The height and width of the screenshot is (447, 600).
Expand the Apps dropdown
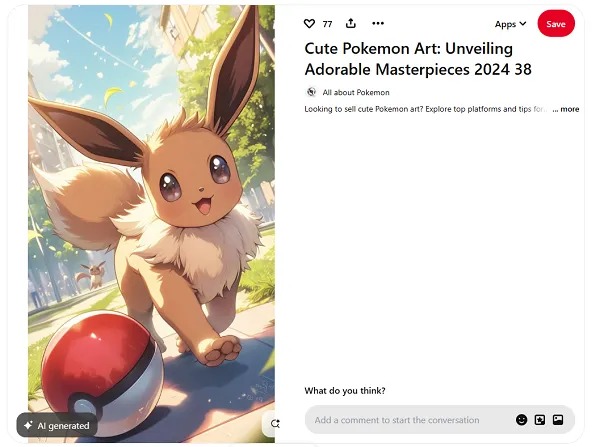(510, 24)
